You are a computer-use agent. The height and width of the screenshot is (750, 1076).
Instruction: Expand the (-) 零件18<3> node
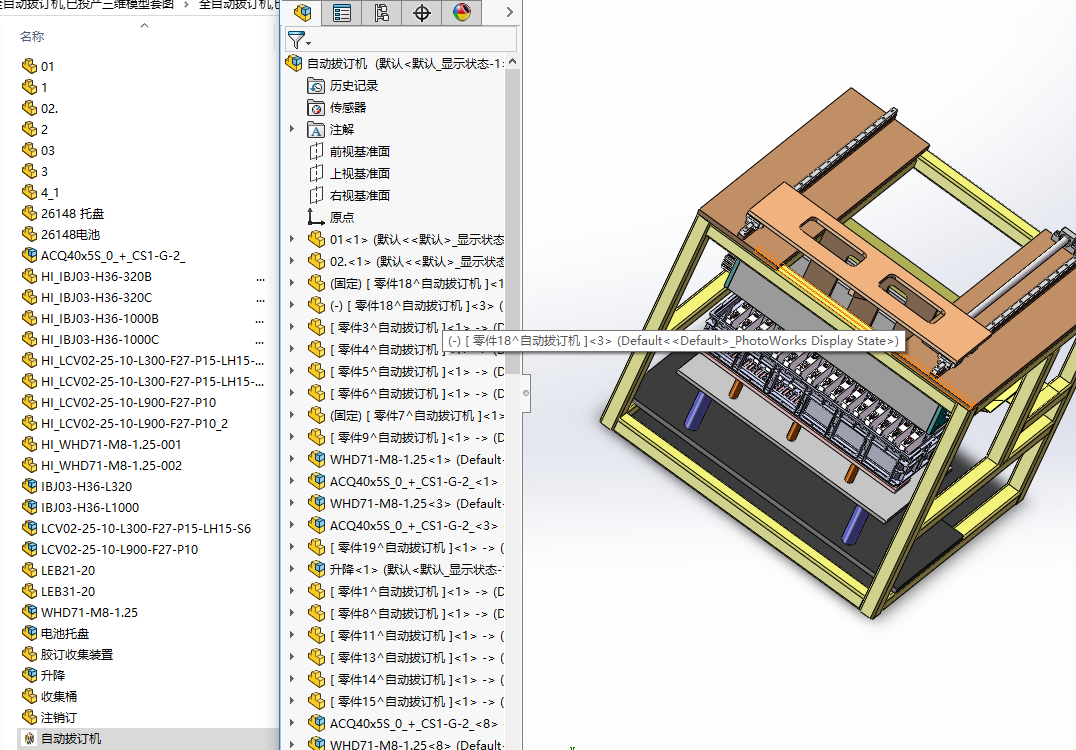coord(292,305)
